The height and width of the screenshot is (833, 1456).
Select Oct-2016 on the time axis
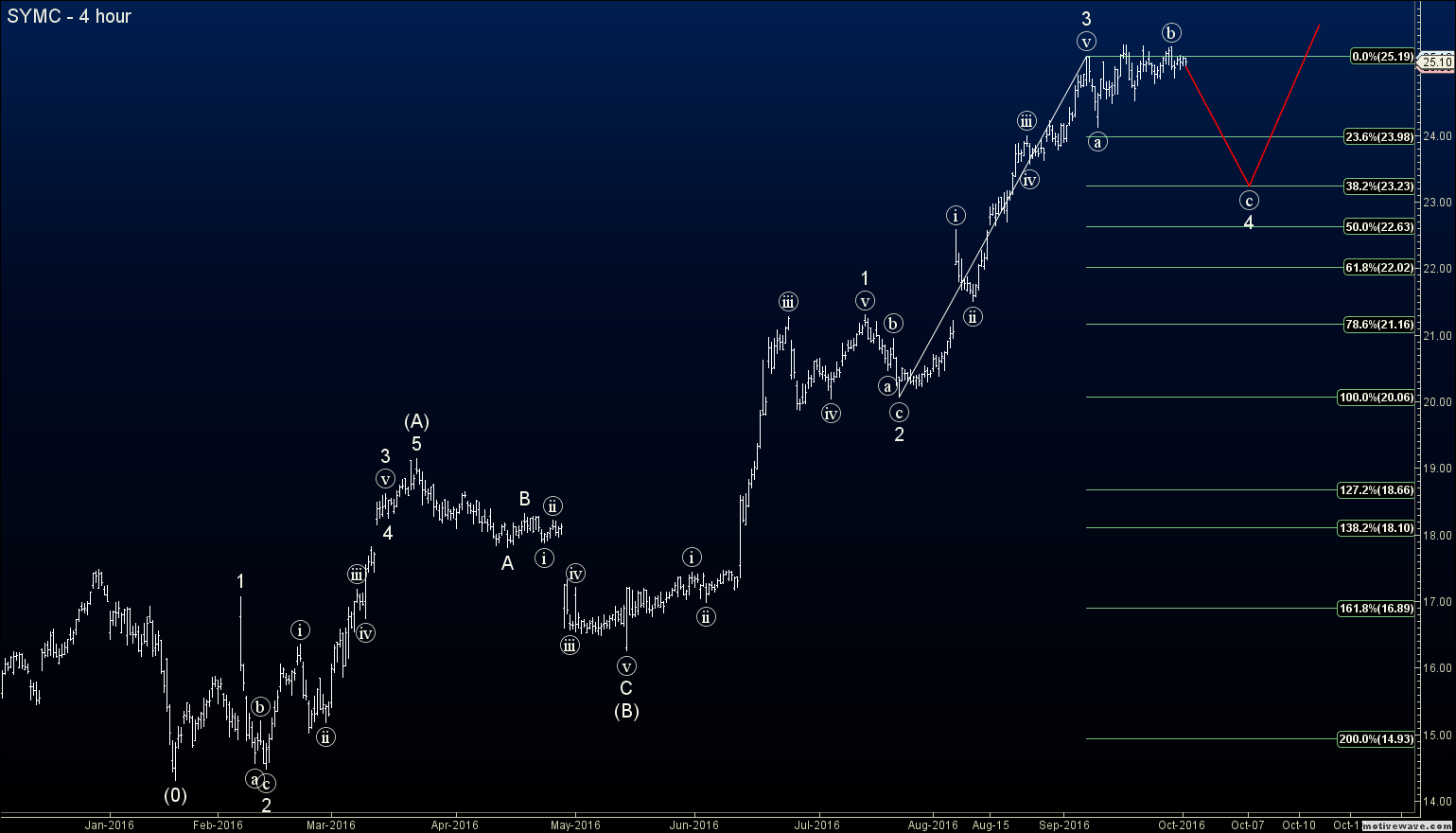[x=1182, y=824]
